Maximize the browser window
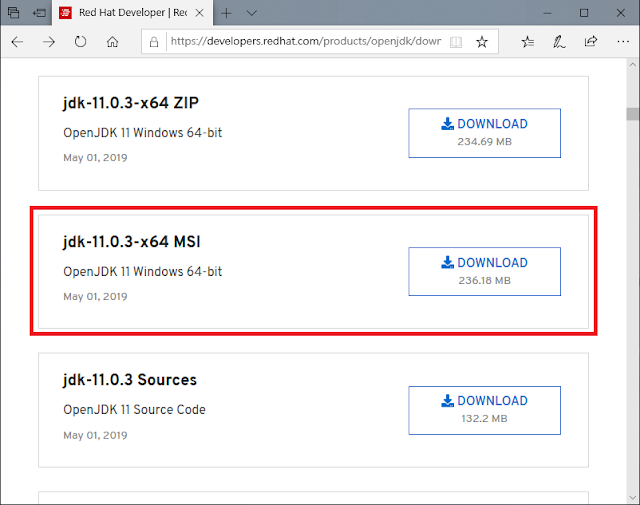 (584, 13)
